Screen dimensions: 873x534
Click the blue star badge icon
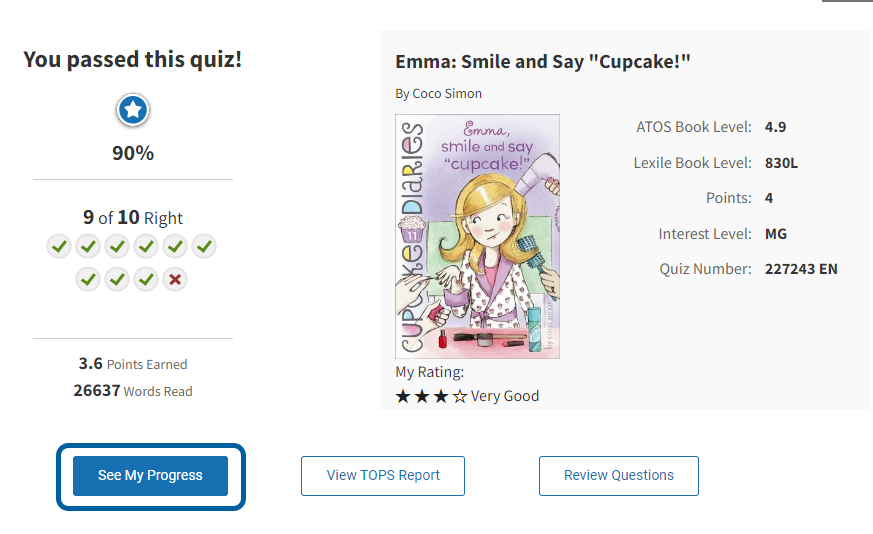tap(133, 111)
